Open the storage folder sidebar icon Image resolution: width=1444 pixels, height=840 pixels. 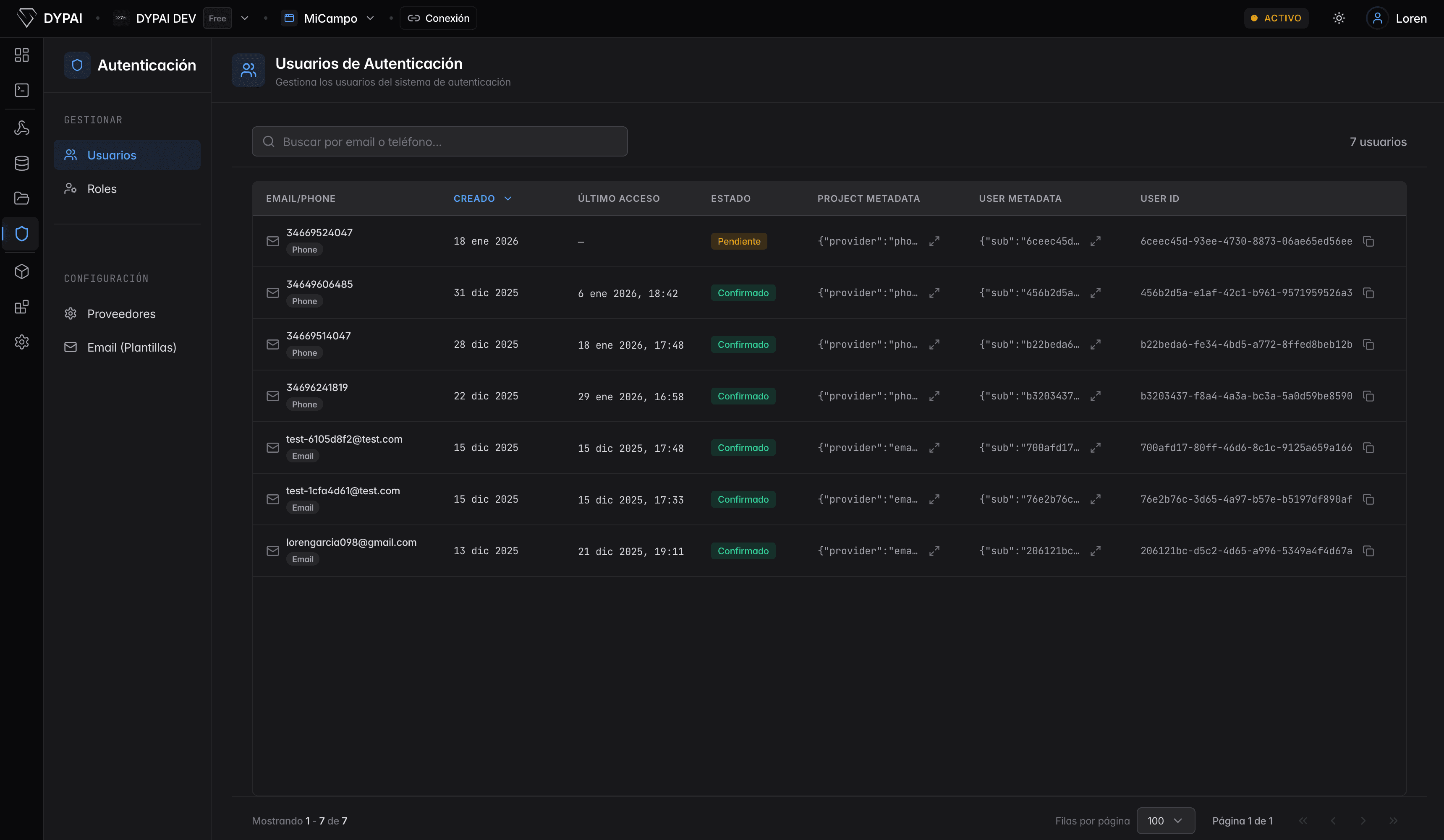click(22, 198)
